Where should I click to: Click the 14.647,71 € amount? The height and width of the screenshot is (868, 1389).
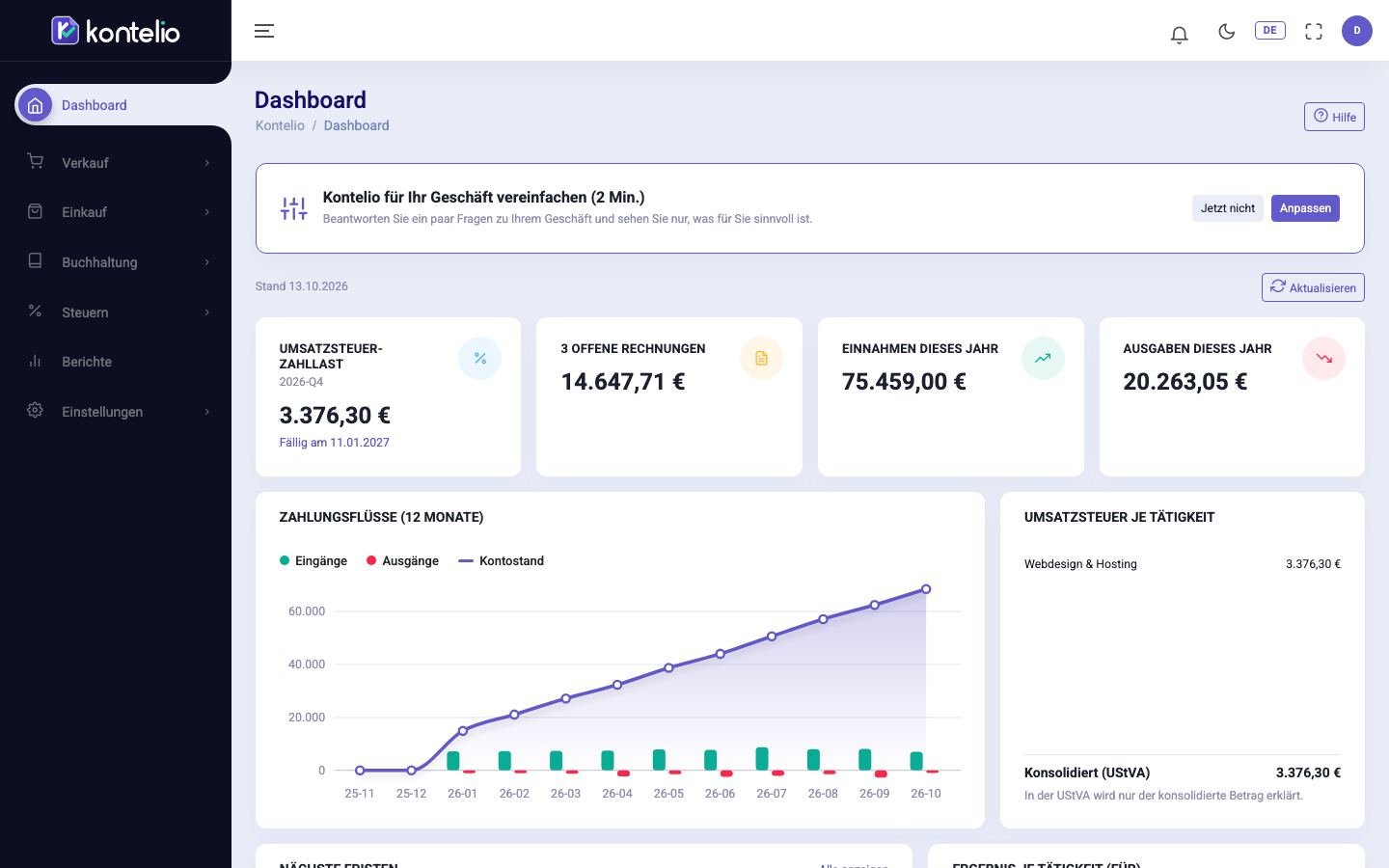pos(623,382)
